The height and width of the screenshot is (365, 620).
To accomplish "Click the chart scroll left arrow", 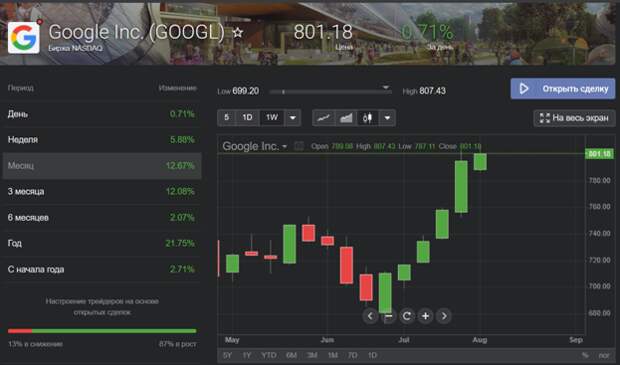I will [x=370, y=316].
